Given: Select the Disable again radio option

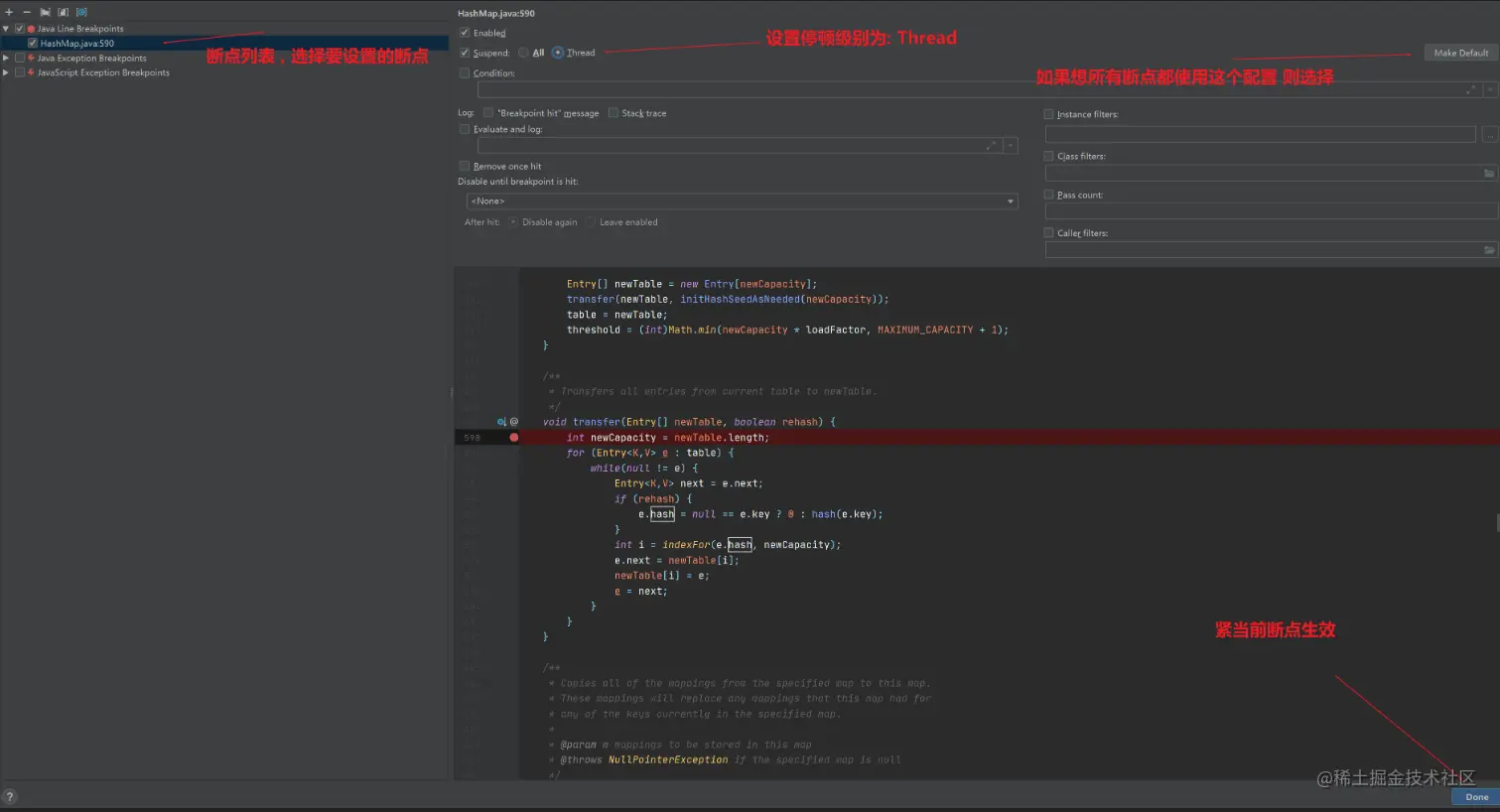Looking at the screenshot, I should click(x=513, y=222).
